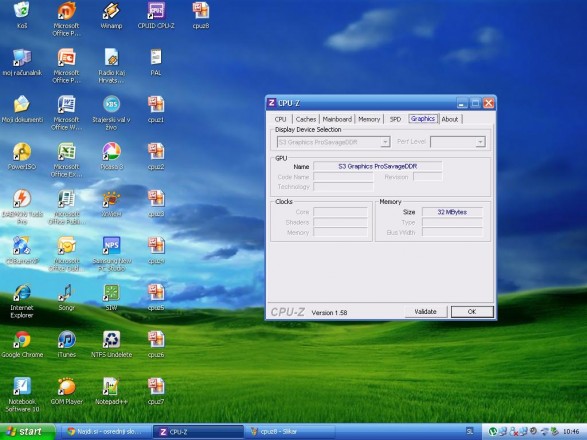Launch Google Chrome desktop shortcut

pos(22,344)
